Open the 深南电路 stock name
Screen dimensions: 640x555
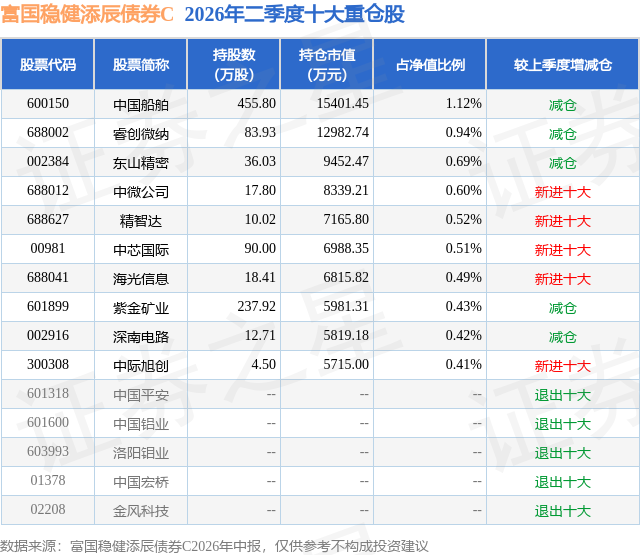pyautogui.click(x=141, y=337)
